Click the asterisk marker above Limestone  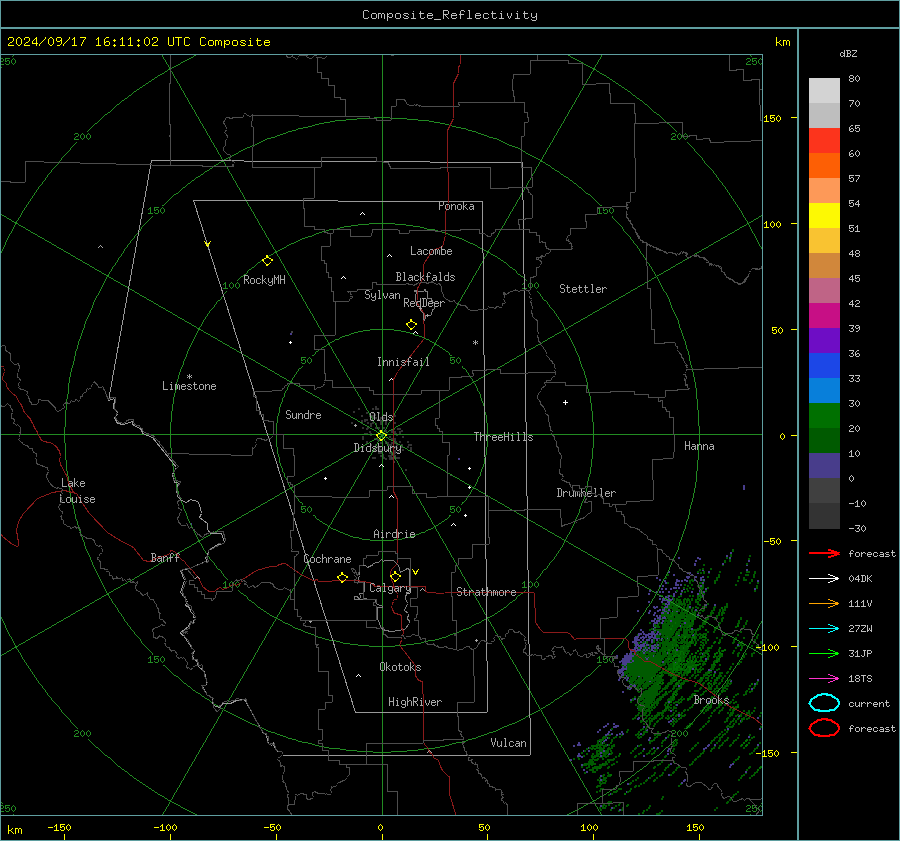point(189,377)
